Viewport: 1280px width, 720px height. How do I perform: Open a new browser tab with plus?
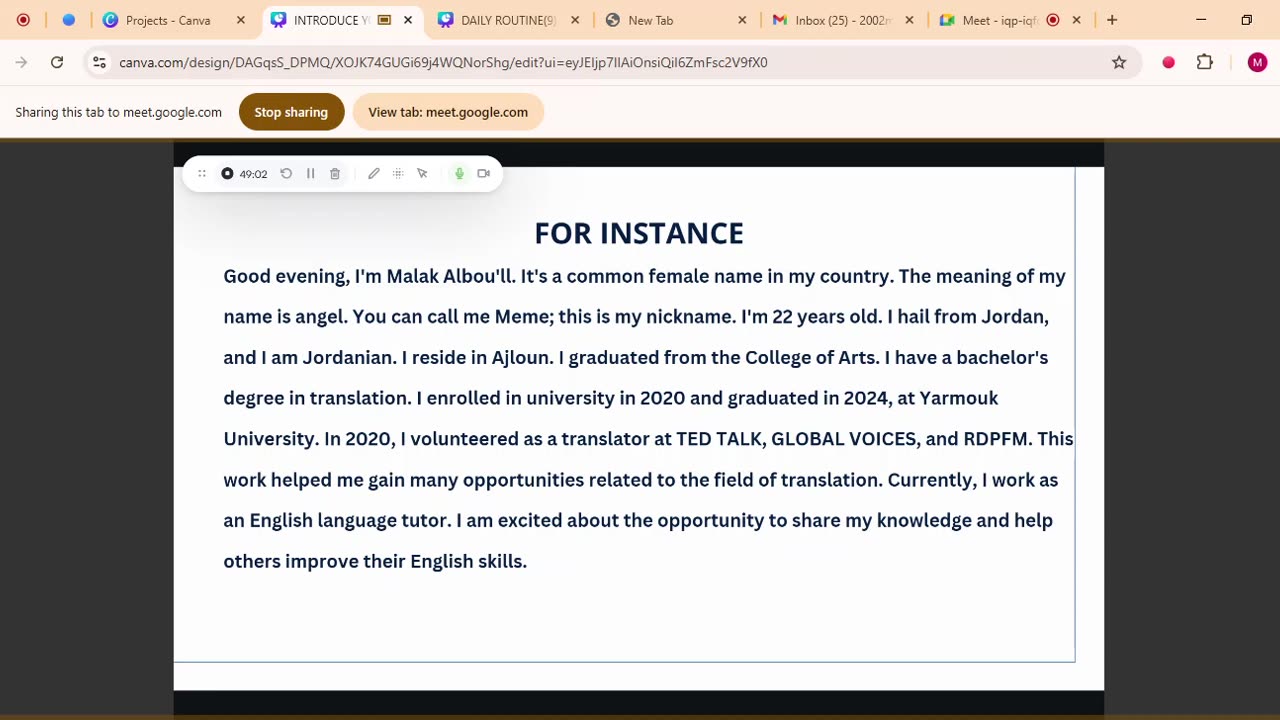[1112, 20]
